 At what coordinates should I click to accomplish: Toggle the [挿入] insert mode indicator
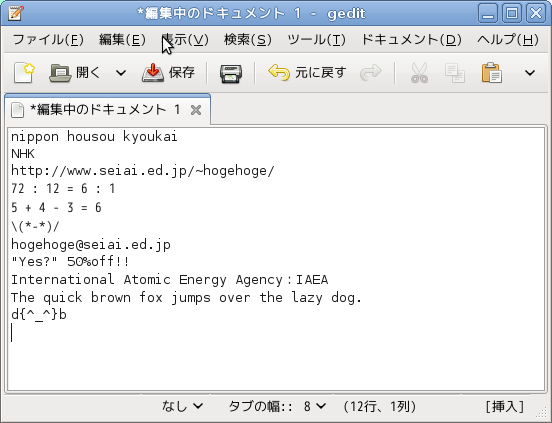pyautogui.click(x=505, y=406)
